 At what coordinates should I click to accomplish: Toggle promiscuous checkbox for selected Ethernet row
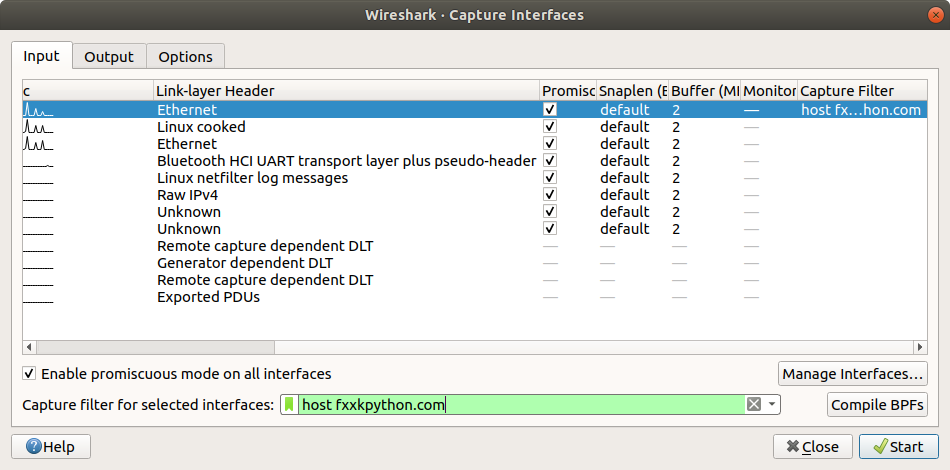[x=550, y=110]
